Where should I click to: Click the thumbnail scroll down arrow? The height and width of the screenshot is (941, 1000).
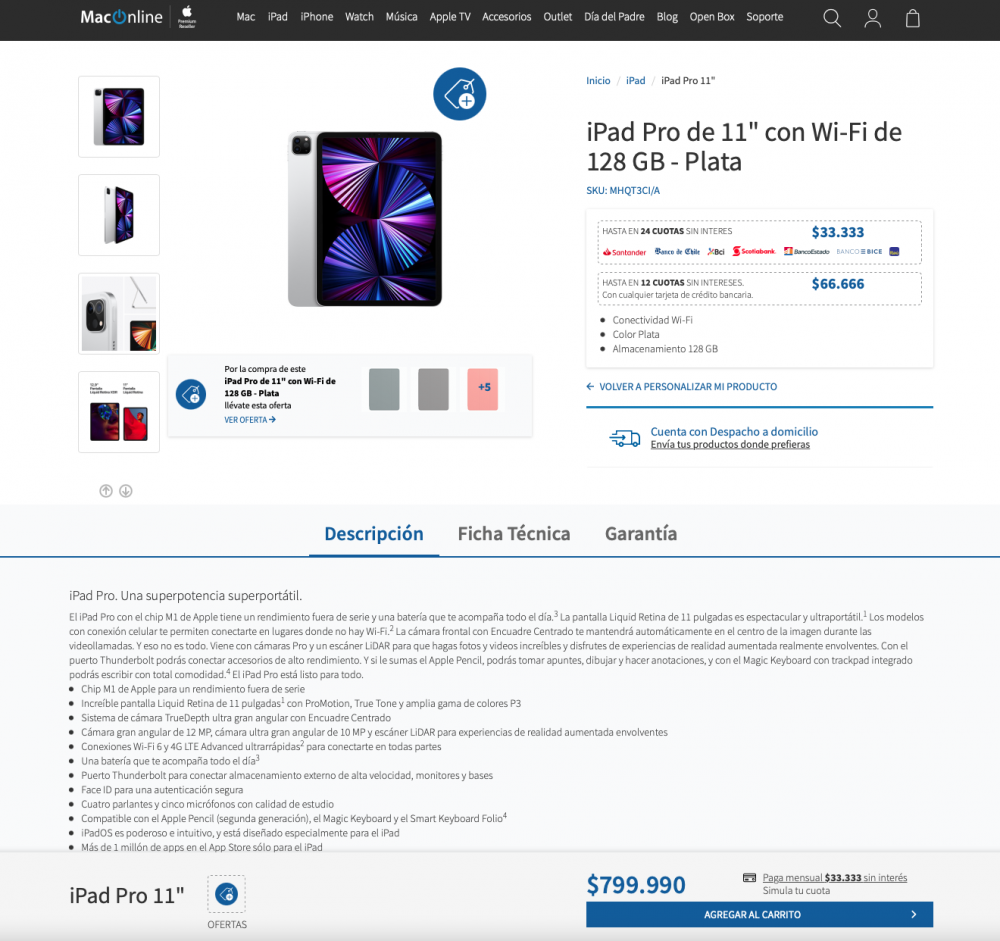click(x=126, y=491)
